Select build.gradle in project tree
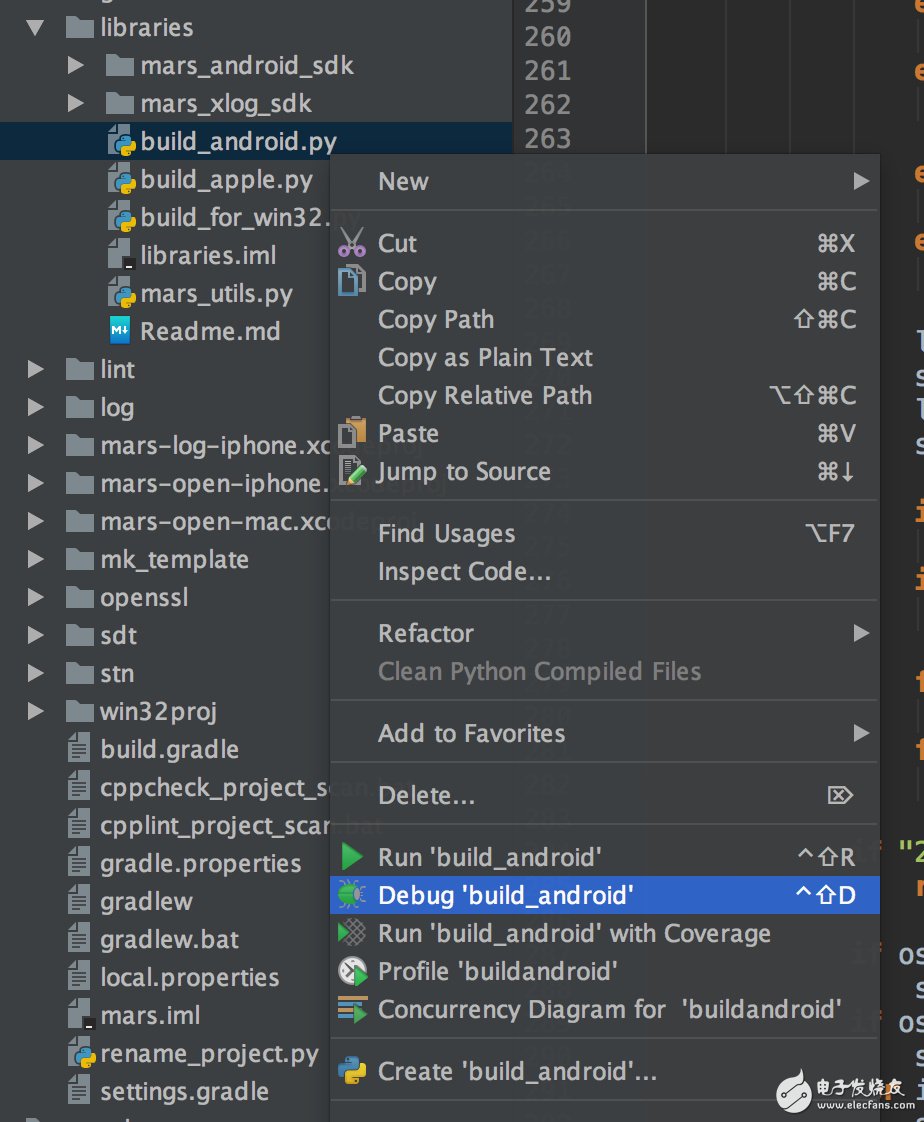The height and width of the screenshot is (1122, 924). (169, 749)
